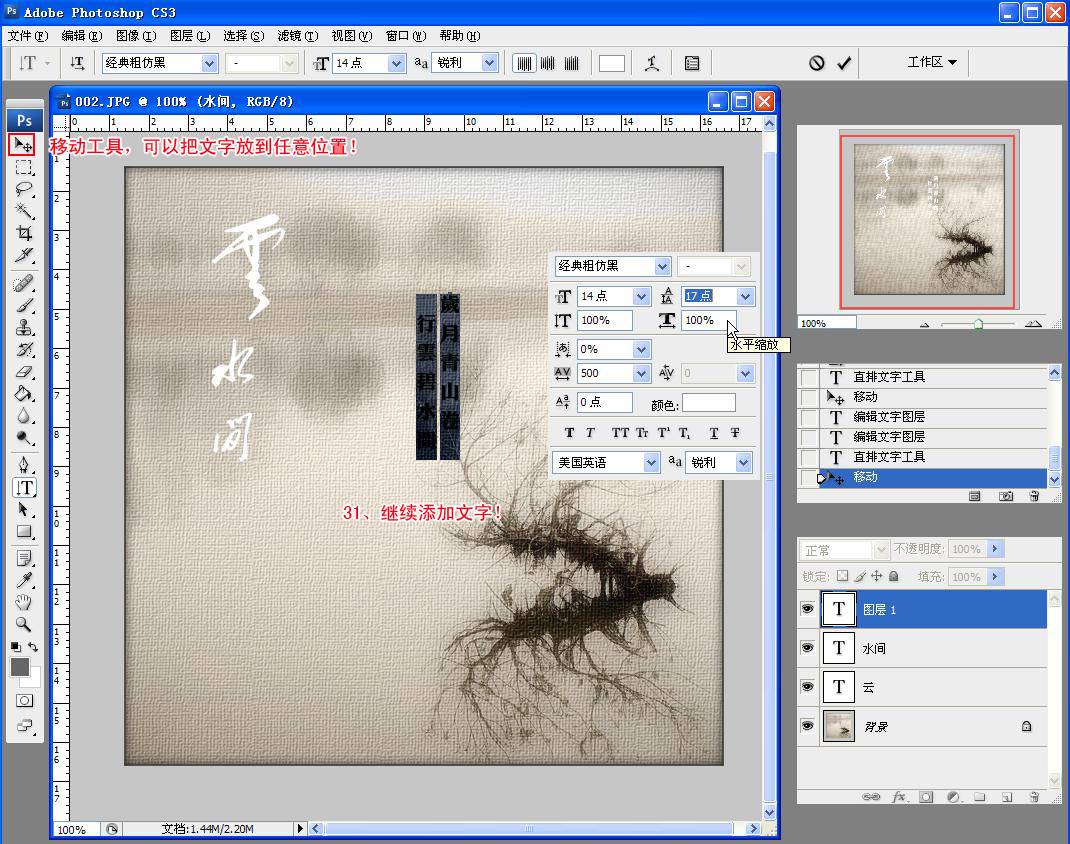Delete the current history state with trash icon
Image resolution: width=1070 pixels, height=844 pixels.
pos(1035,496)
